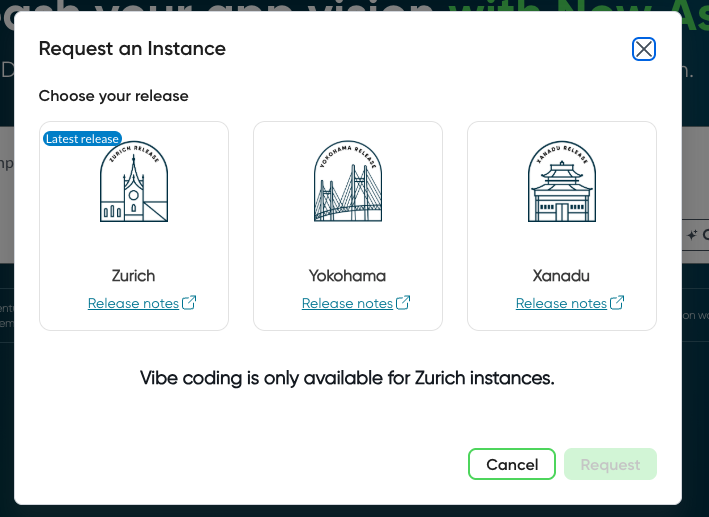The width and height of the screenshot is (709, 517).
Task: Open Zurich Release notes link
Action: [x=133, y=303]
